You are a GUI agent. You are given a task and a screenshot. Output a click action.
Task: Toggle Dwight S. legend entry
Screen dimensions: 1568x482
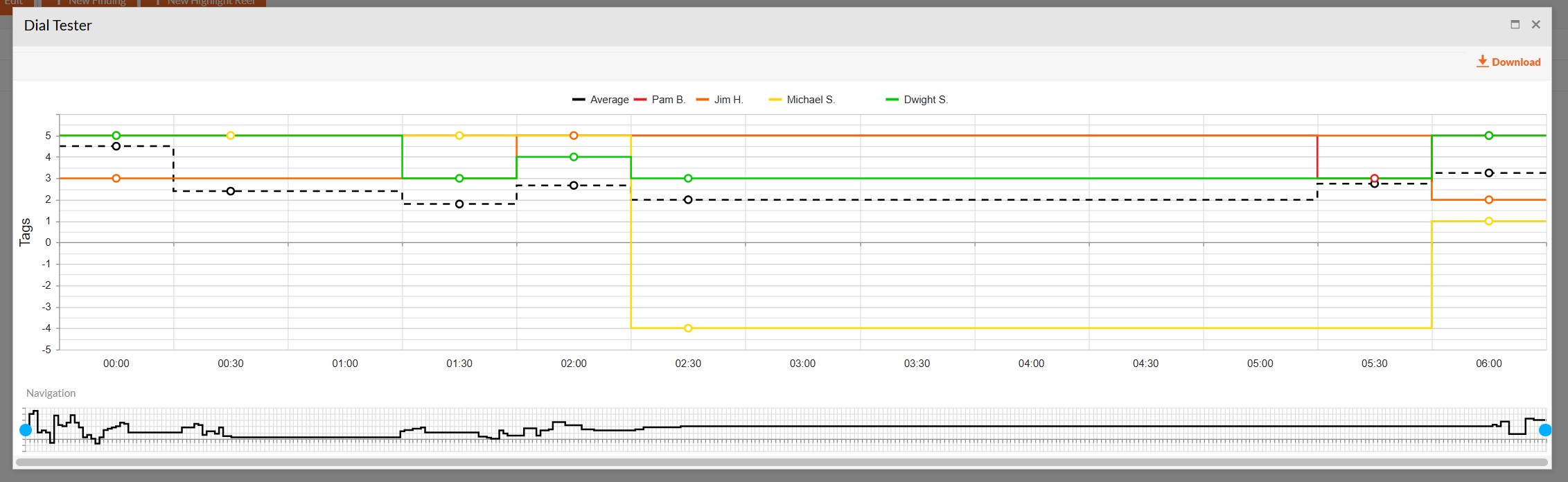pos(916,100)
